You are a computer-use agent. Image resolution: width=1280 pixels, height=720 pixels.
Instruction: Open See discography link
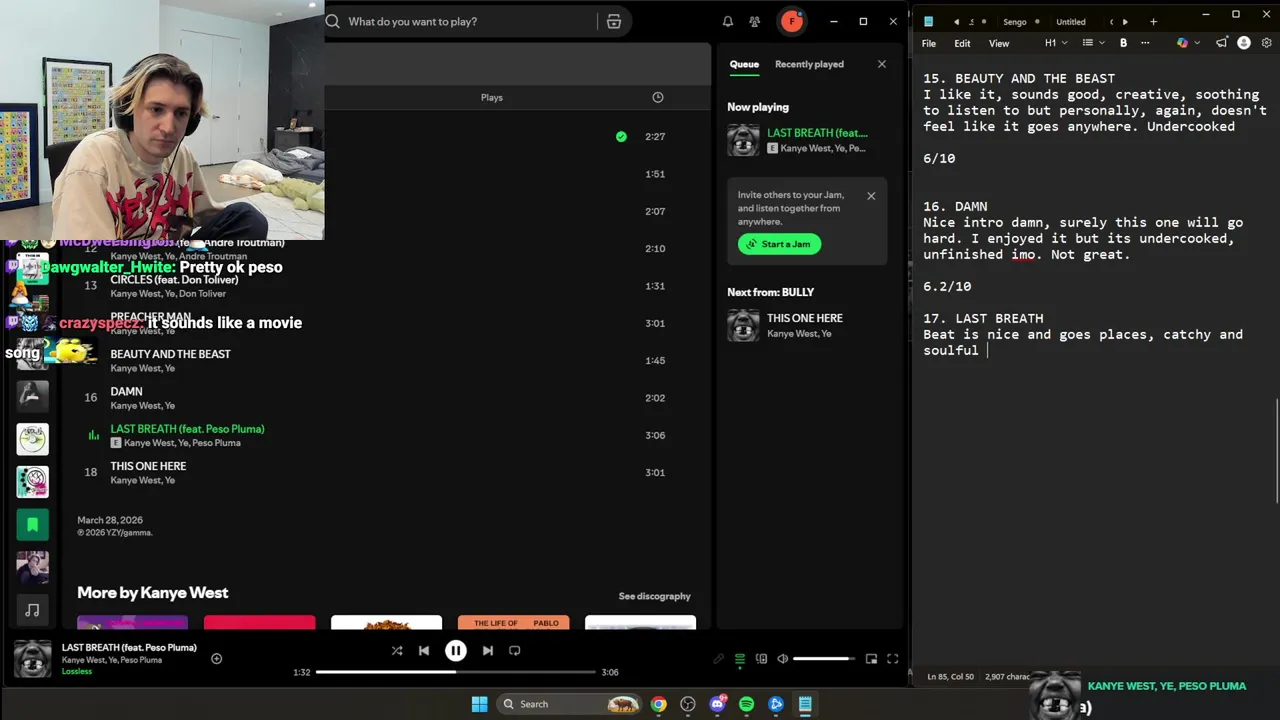654,596
